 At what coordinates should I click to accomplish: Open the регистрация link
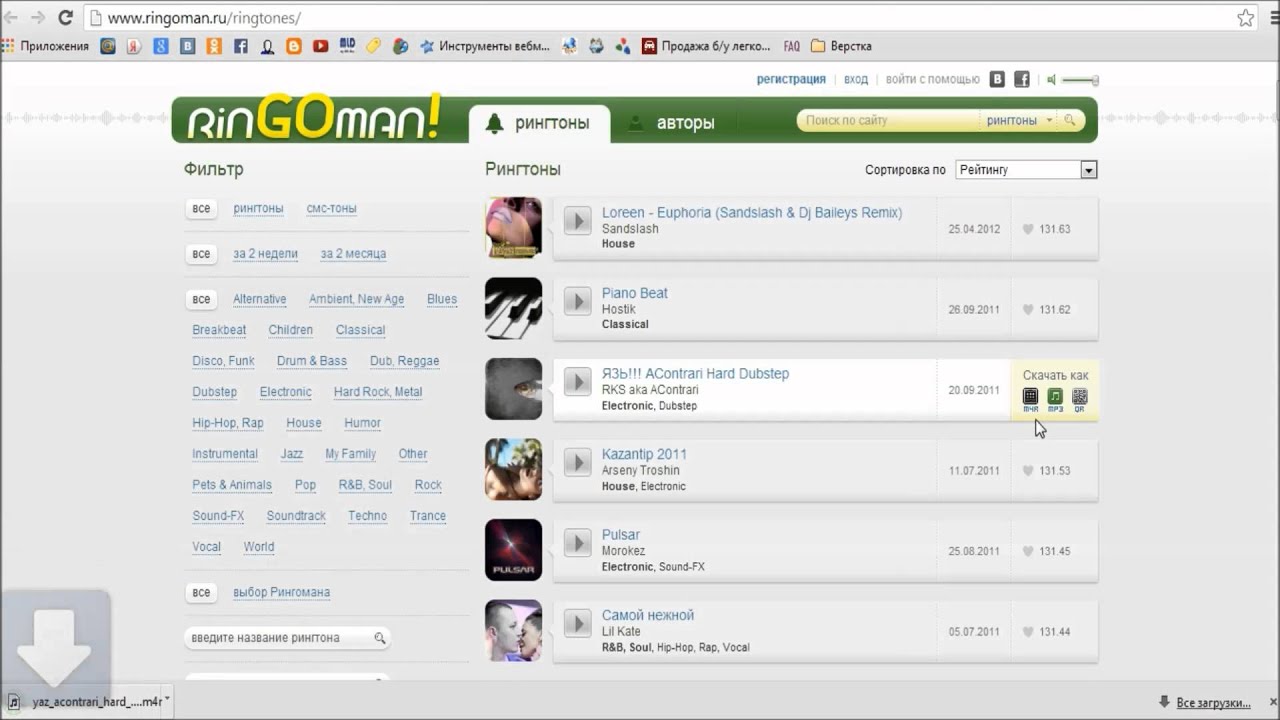tap(791, 79)
